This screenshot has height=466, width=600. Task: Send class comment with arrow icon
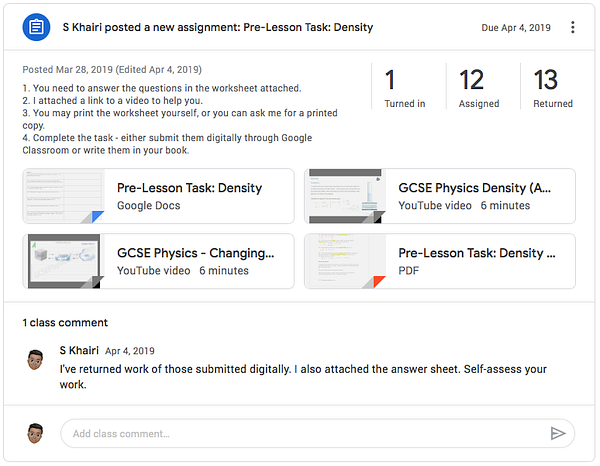pos(558,433)
